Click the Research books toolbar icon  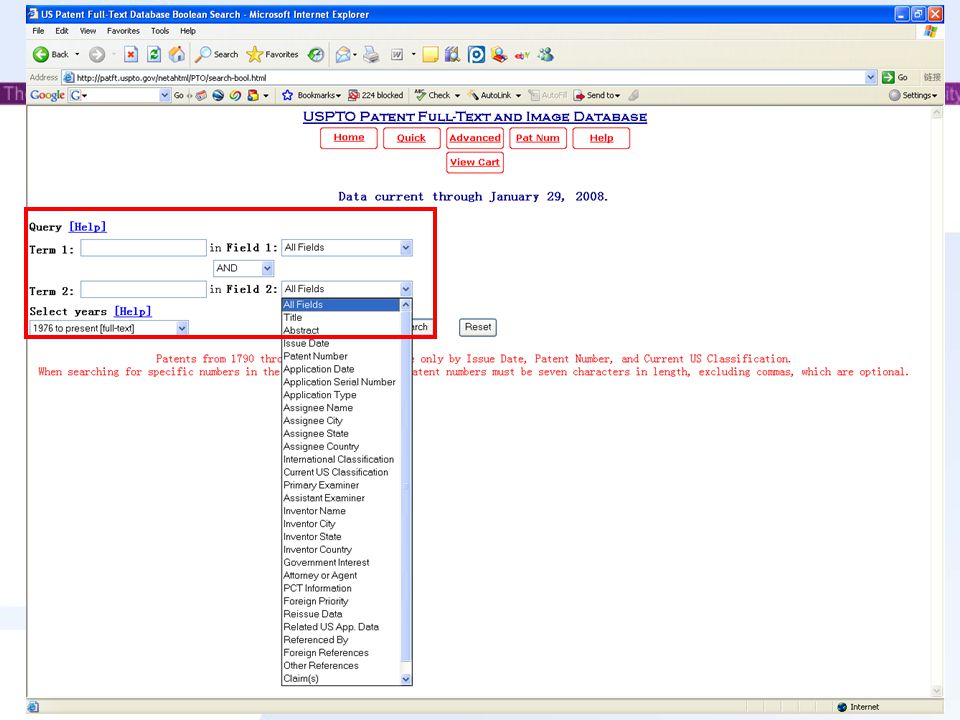[x=452, y=54]
